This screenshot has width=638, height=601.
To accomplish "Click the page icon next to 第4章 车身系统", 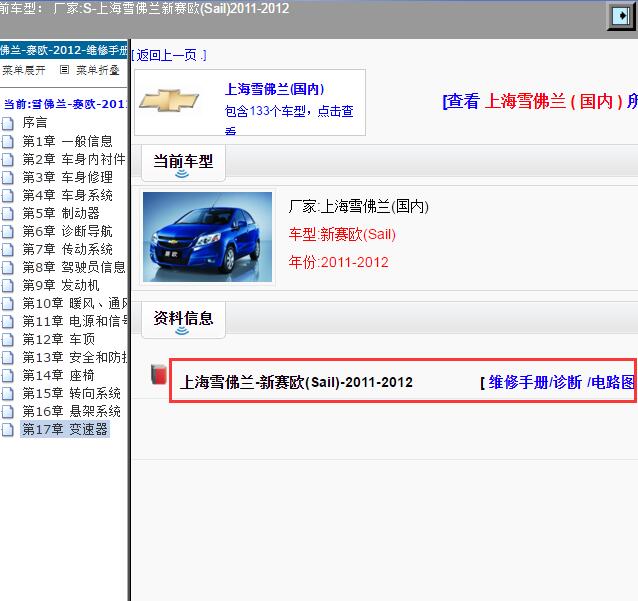I will click(x=8, y=195).
